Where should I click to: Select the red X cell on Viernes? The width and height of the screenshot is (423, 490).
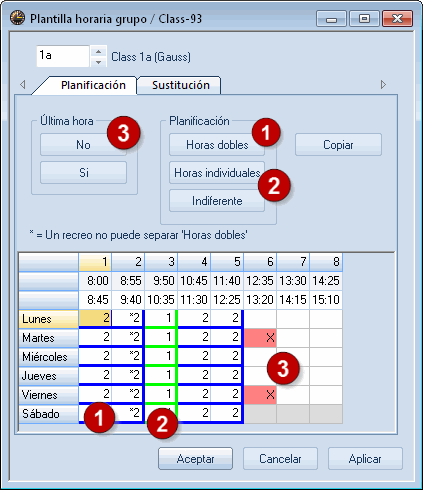(260, 395)
